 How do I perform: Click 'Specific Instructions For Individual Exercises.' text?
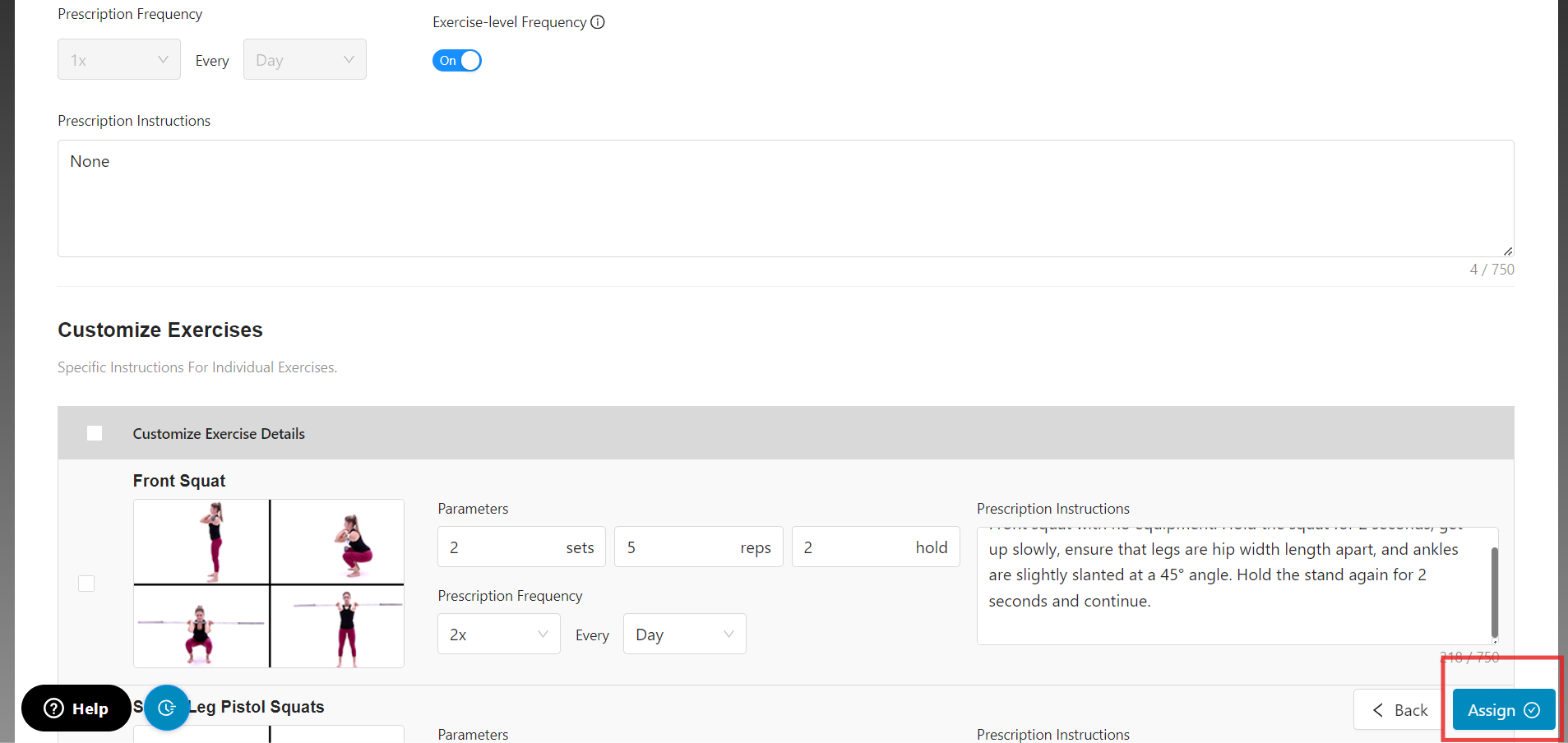(197, 367)
